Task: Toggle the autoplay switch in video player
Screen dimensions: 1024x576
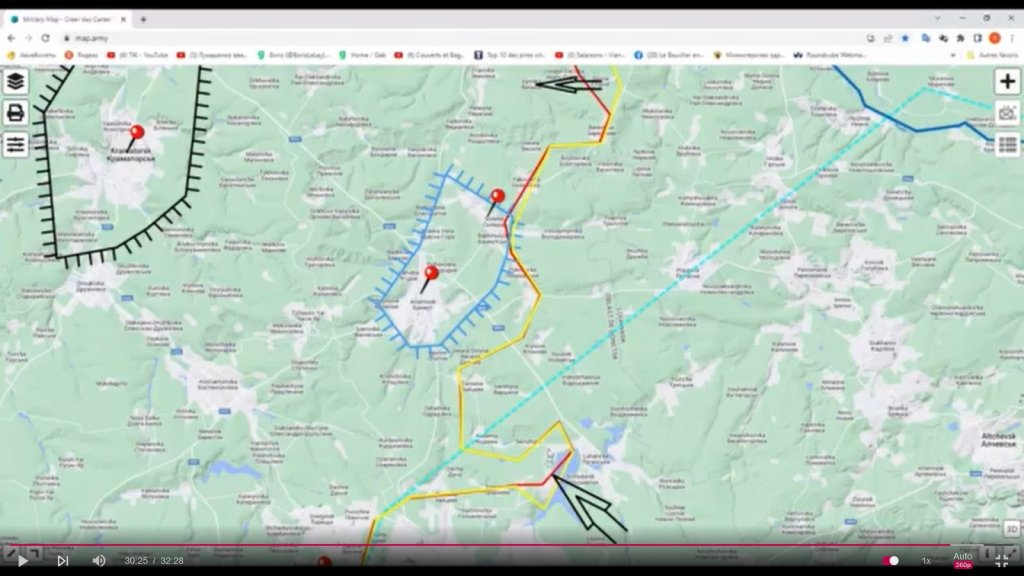Action: (889, 561)
